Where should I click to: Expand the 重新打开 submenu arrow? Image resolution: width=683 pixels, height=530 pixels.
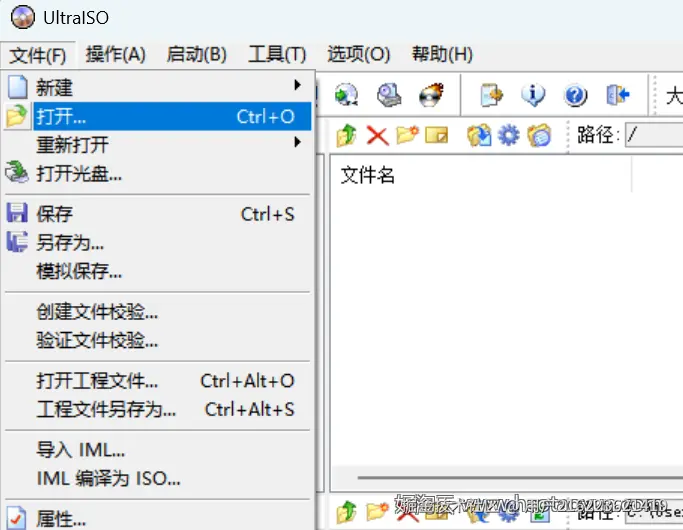[x=297, y=142]
